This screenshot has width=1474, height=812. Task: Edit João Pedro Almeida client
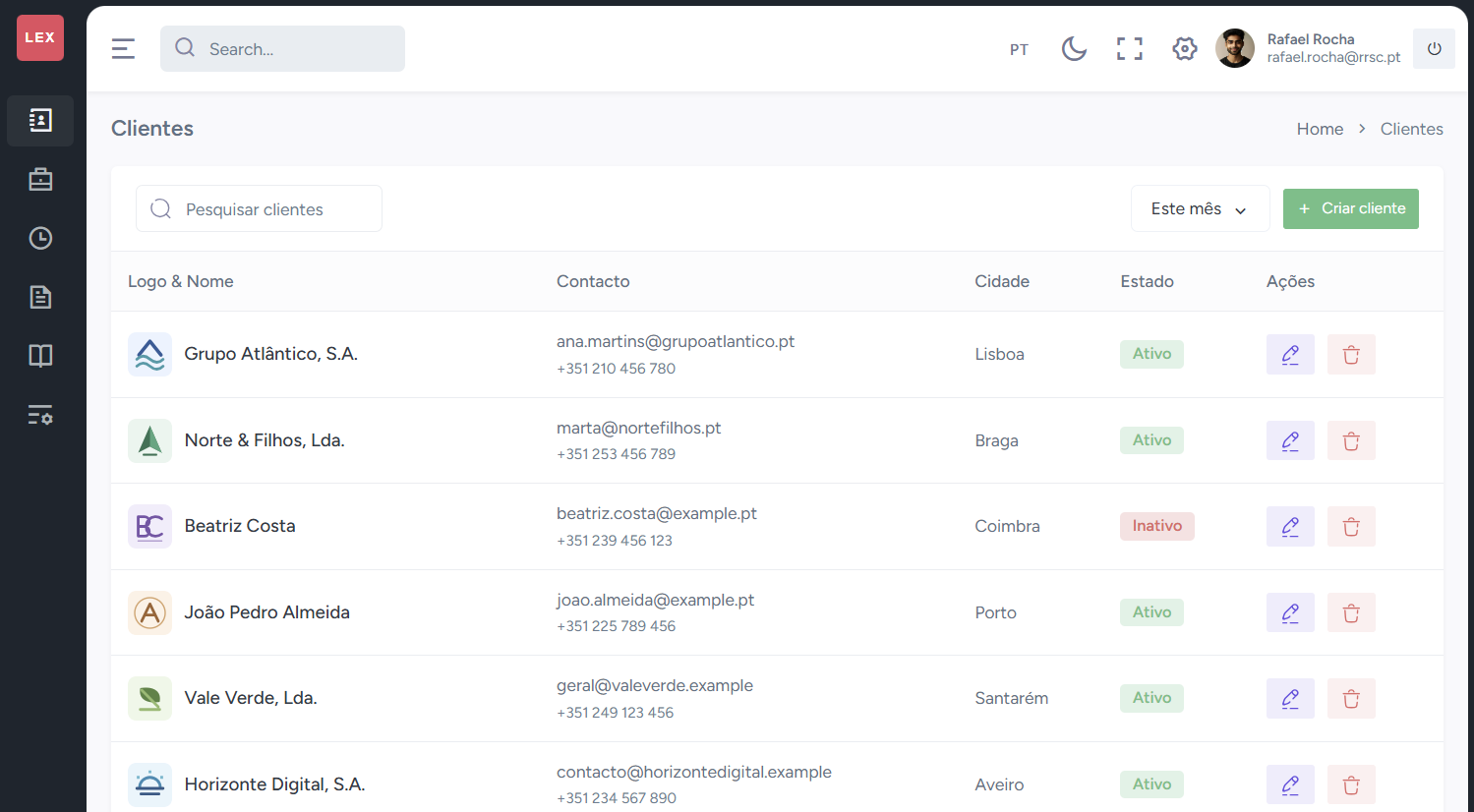pos(1290,612)
